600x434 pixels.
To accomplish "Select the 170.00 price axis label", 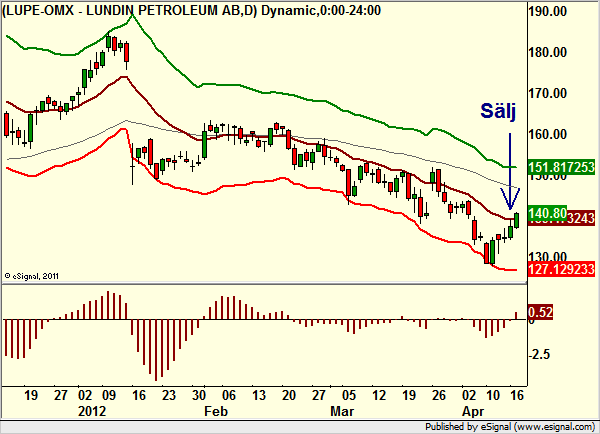I will [x=548, y=93].
